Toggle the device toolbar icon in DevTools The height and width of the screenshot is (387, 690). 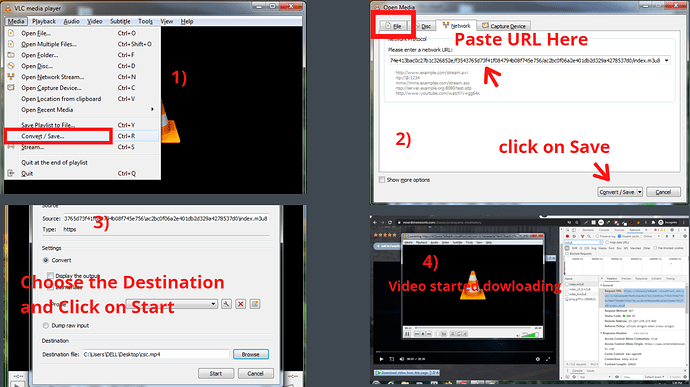pyautogui.click(x=574, y=230)
